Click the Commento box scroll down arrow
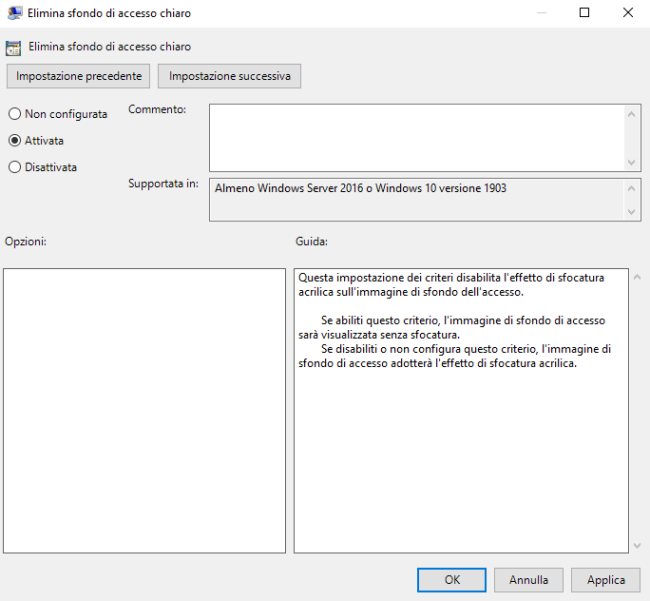This screenshot has height=601, width=650. pyautogui.click(x=632, y=162)
